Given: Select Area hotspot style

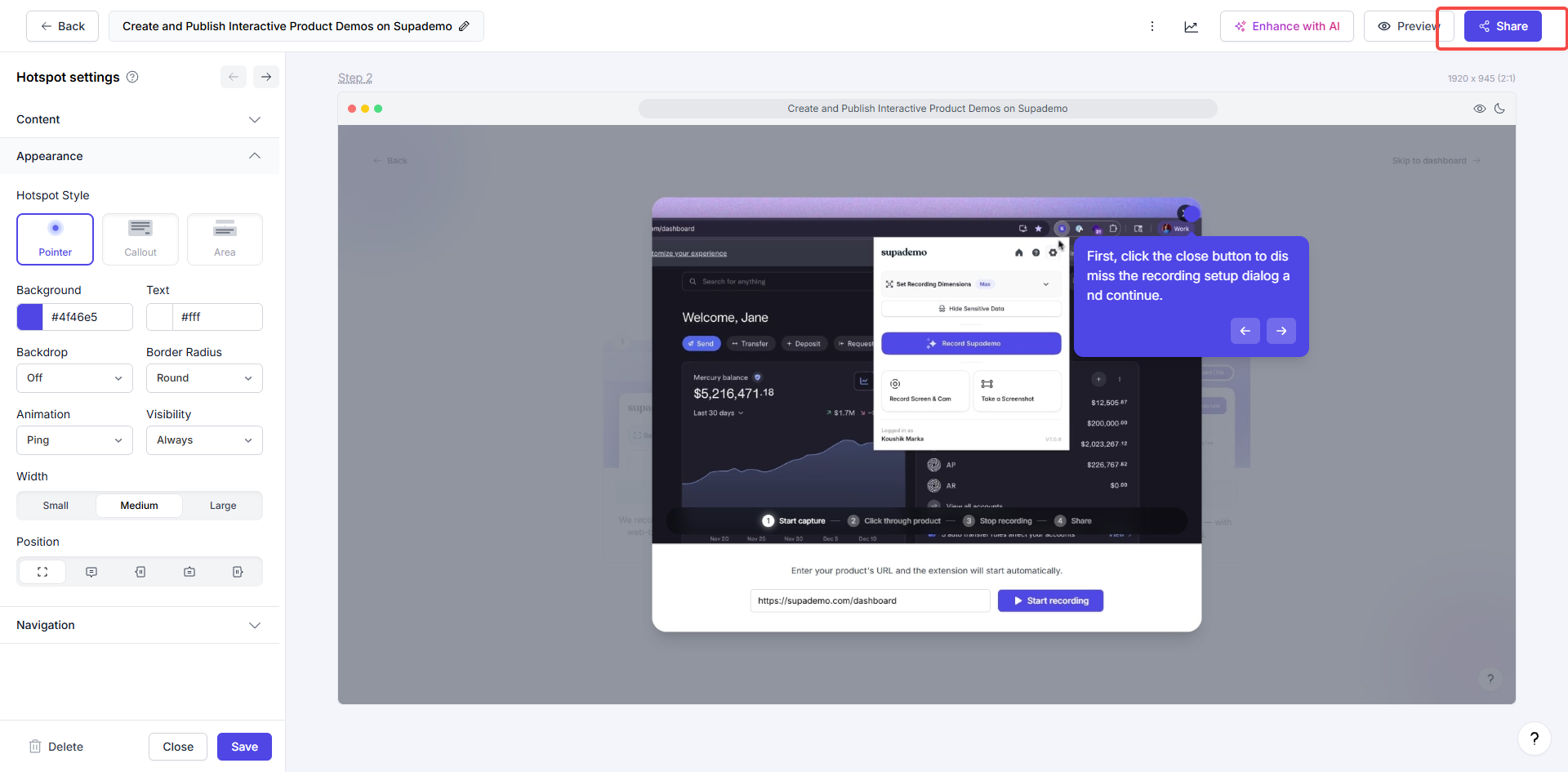Looking at the screenshot, I should click(225, 239).
